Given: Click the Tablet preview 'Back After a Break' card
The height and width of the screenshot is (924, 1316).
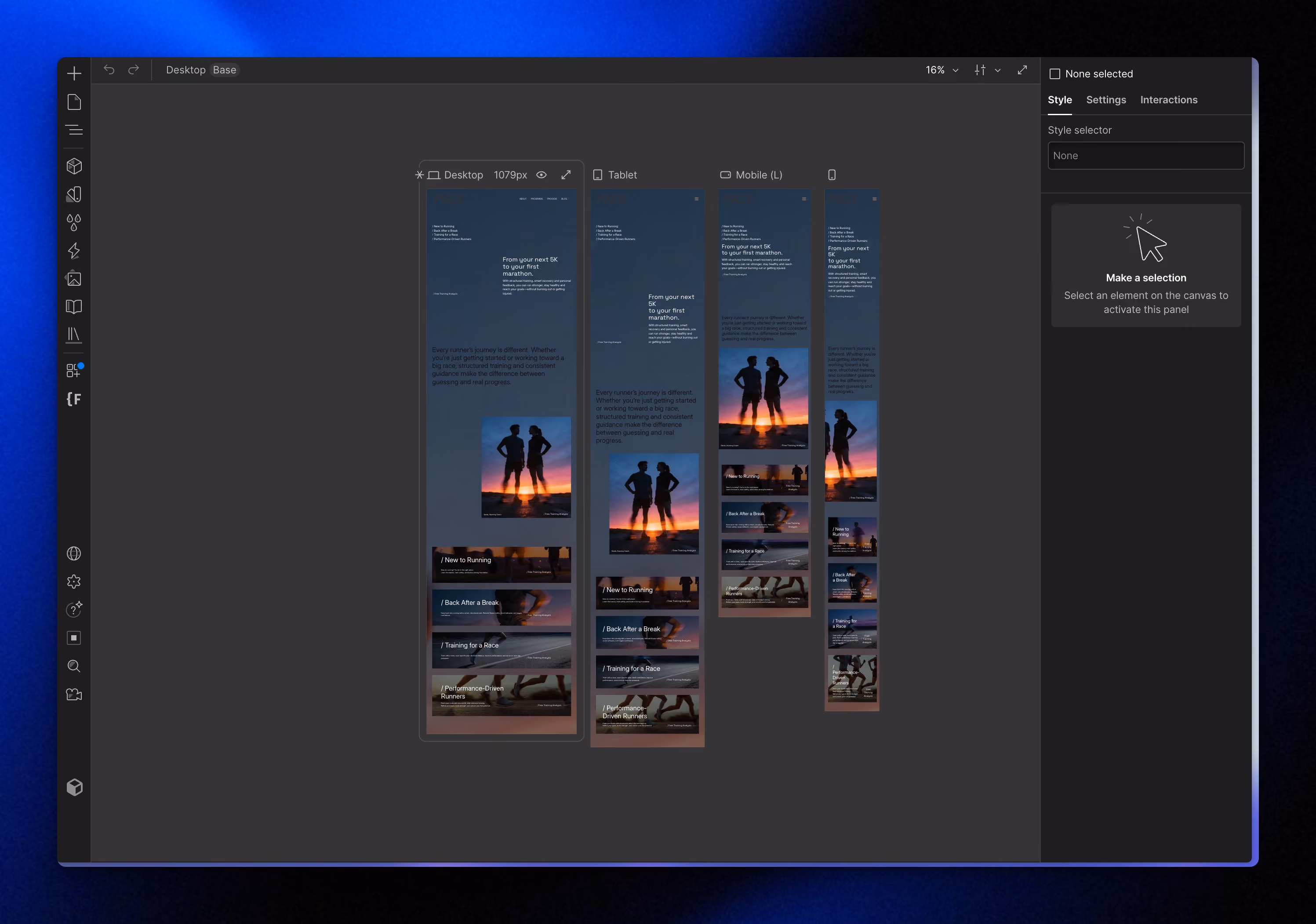Looking at the screenshot, I should [647, 632].
